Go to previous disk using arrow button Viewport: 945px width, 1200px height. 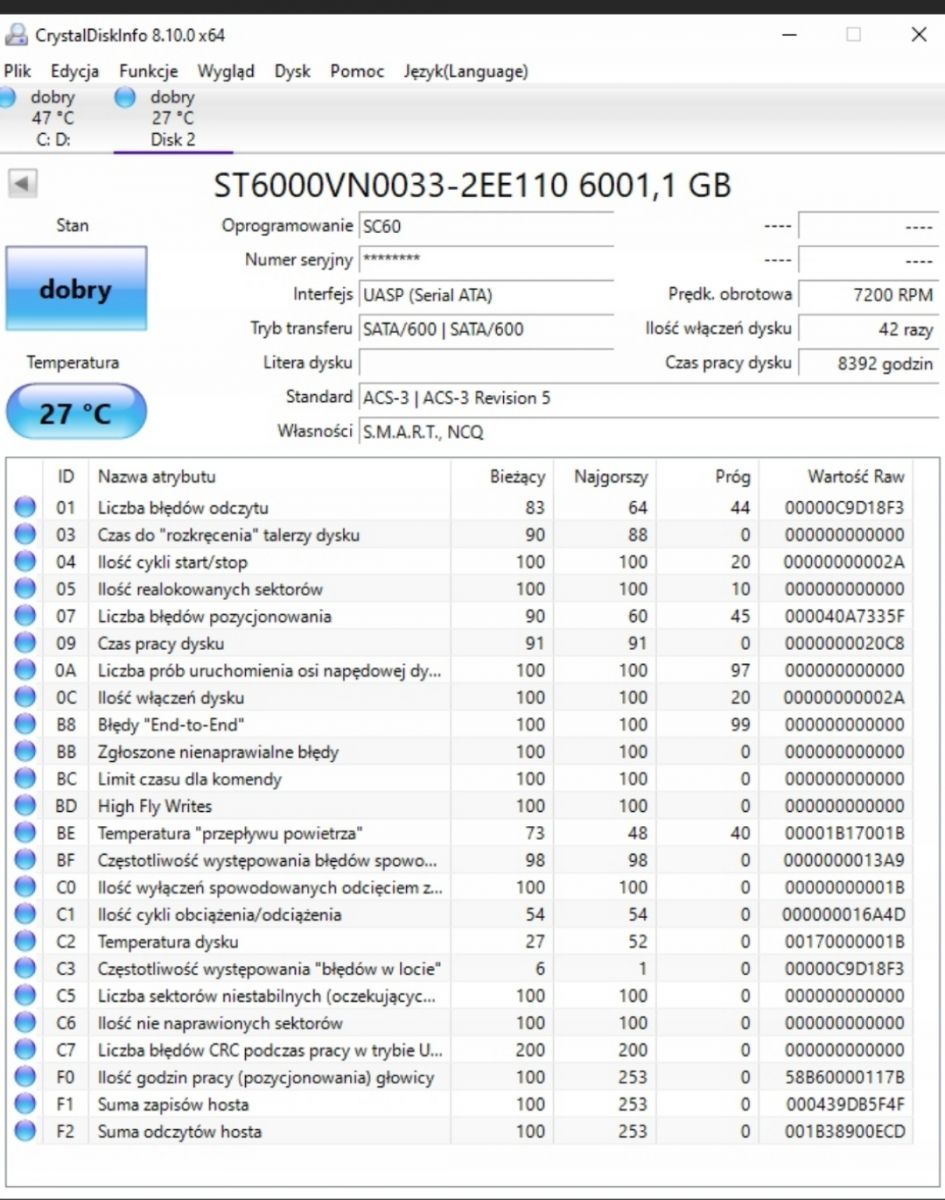click(x=22, y=184)
